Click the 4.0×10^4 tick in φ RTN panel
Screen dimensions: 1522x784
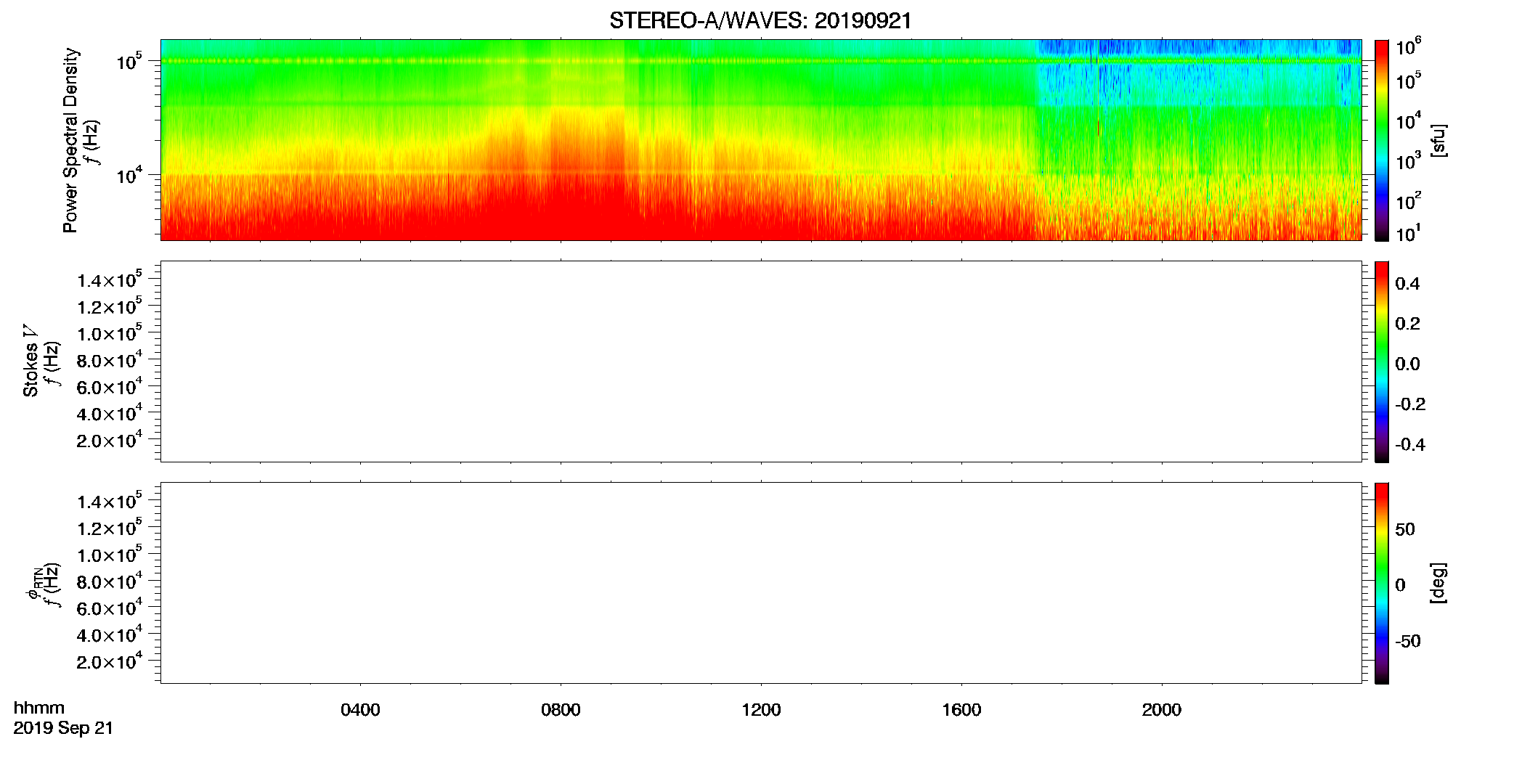pos(110,635)
